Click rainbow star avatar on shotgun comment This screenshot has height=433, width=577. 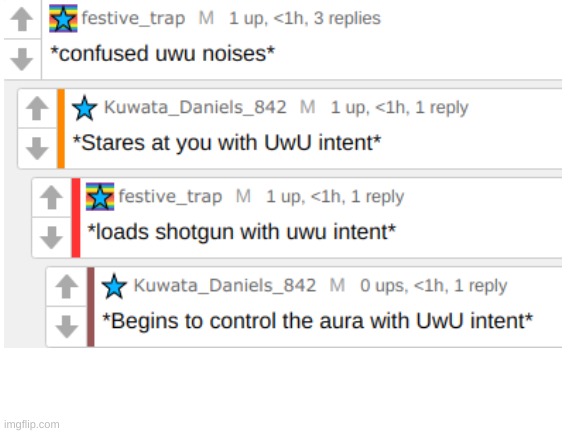[100, 196]
